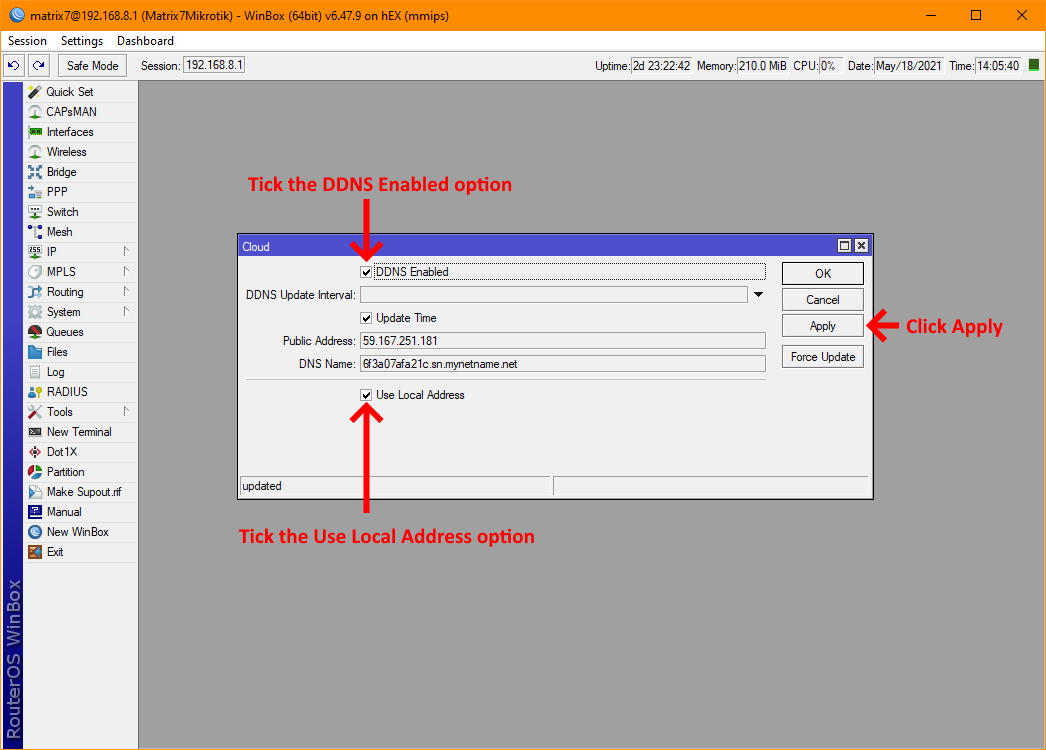Click the 'updated' status text
1046x750 pixels.
262,486
